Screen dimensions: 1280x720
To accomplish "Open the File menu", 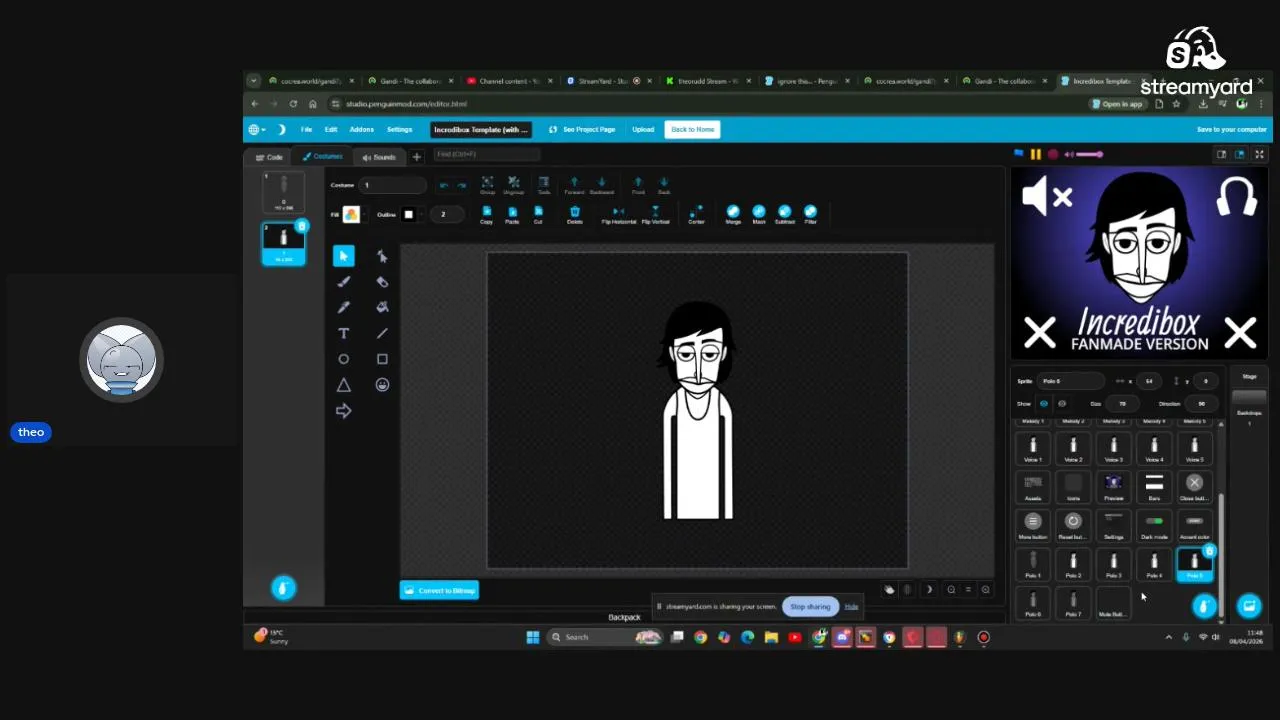I will (306, 129).
